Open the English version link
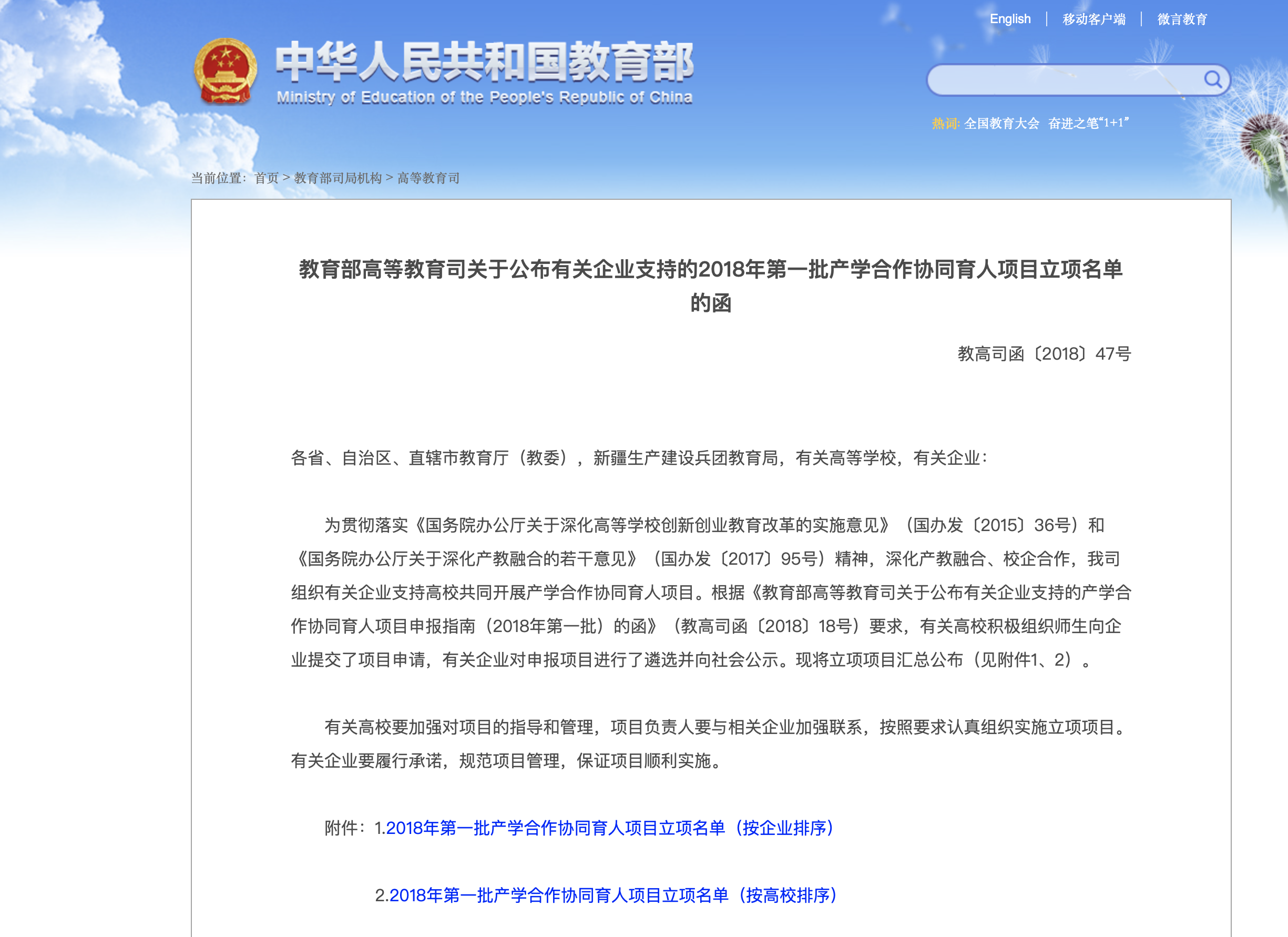The width and height of the screenshot is (1288, 937). point(1010,19)
